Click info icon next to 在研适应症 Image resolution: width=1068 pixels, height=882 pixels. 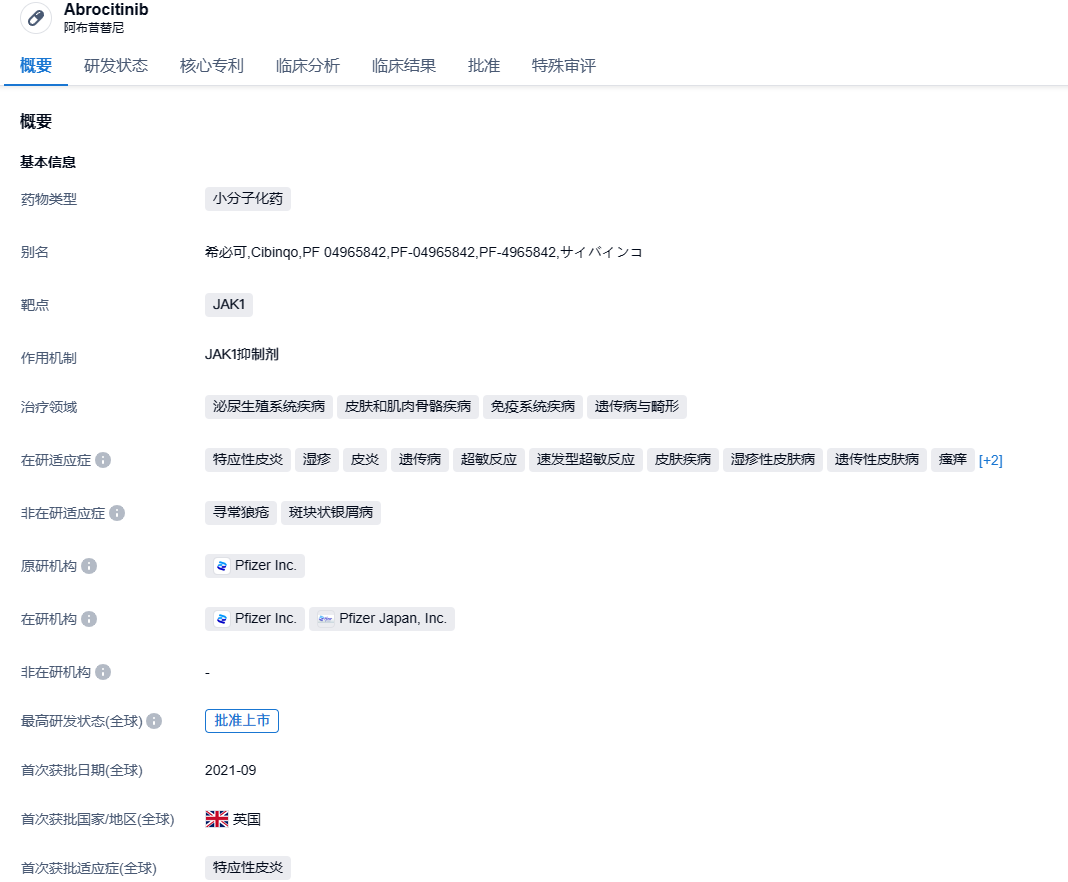(x=103, y=460)
